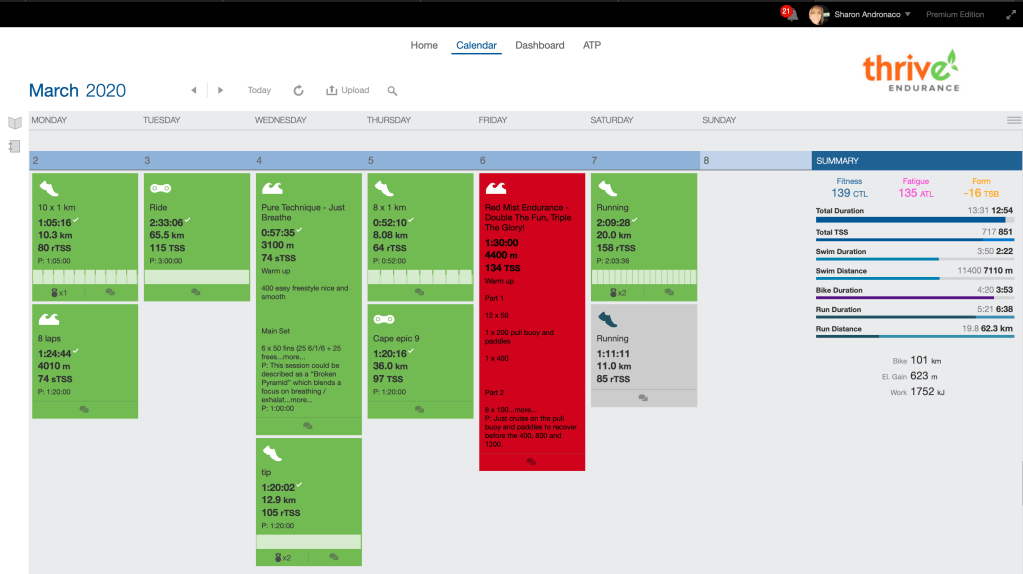Viewport: 1023px width, 574px height.
Task: Open the March 2020 date picker
Action: (x=77, y=91)
